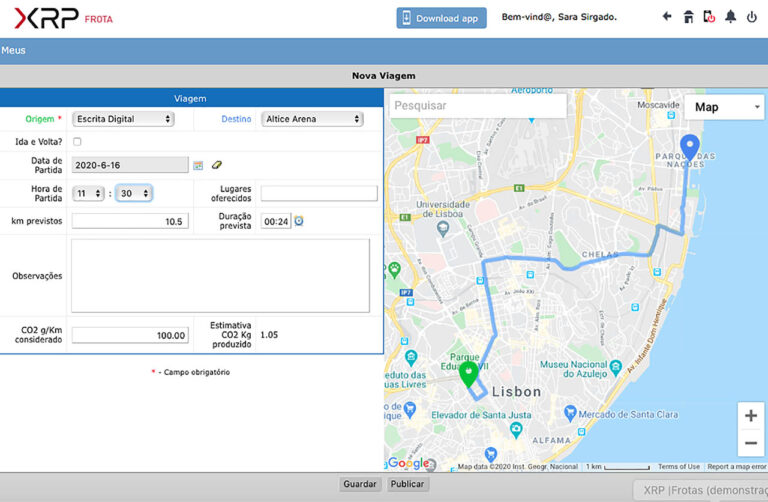Click the Nova Viagem title

[384, 76]
